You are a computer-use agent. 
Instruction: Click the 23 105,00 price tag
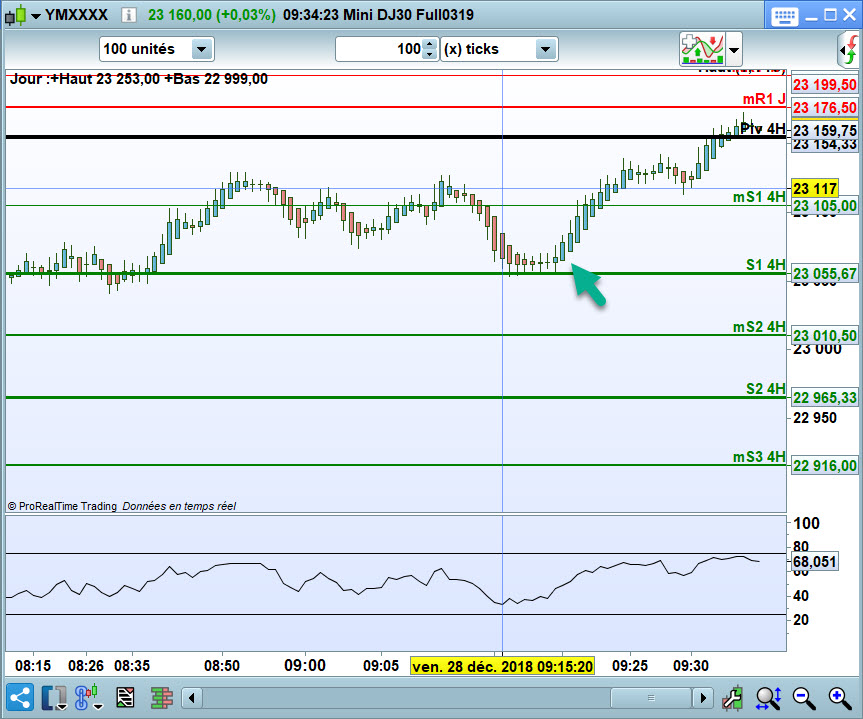point(824,206)
